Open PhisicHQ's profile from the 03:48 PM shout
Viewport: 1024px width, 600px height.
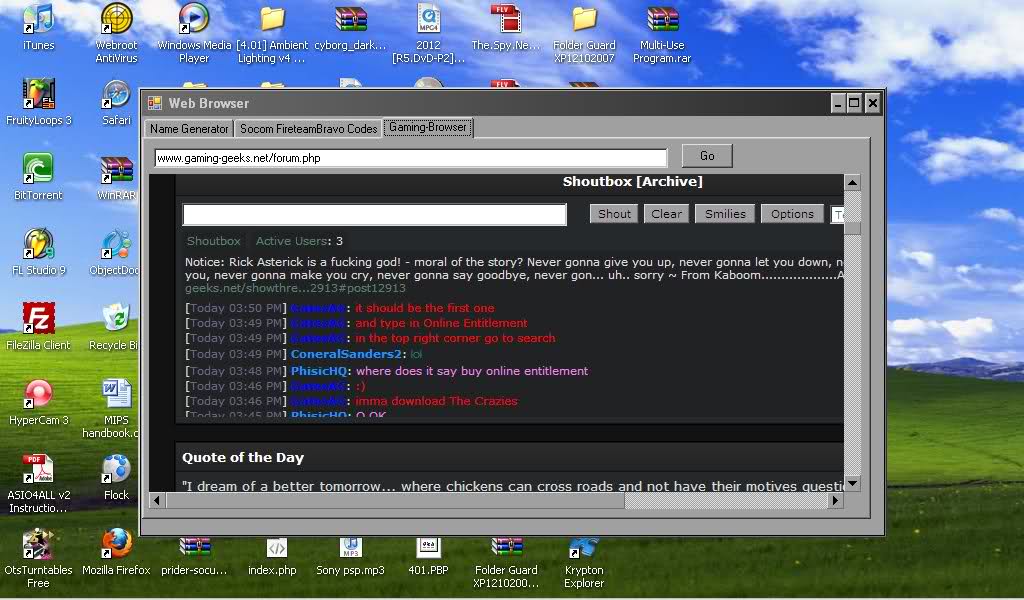point(319,371)
